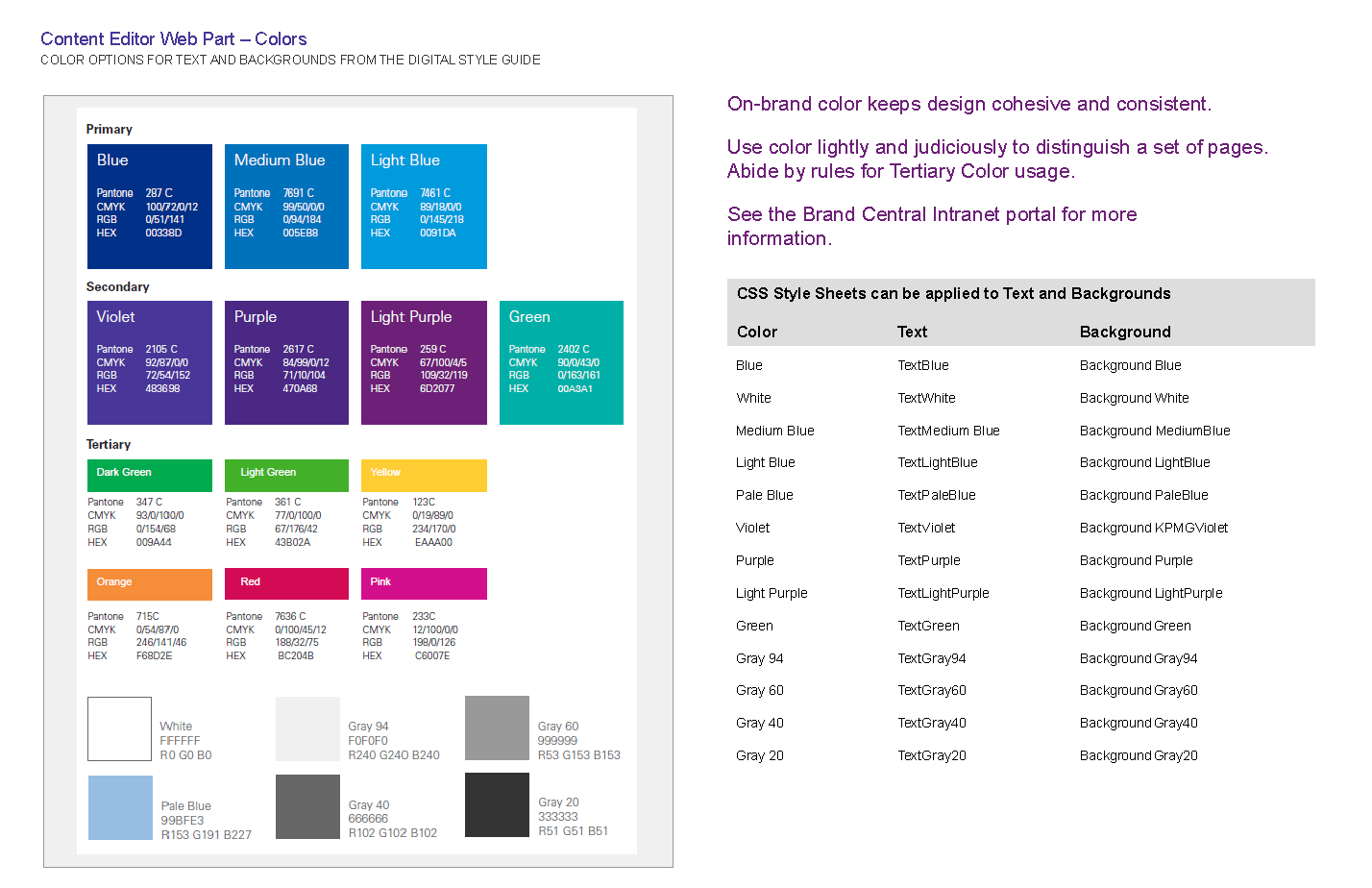
Task: Click the Dark Green HEX value '009A44'
Action: point(154,543)
